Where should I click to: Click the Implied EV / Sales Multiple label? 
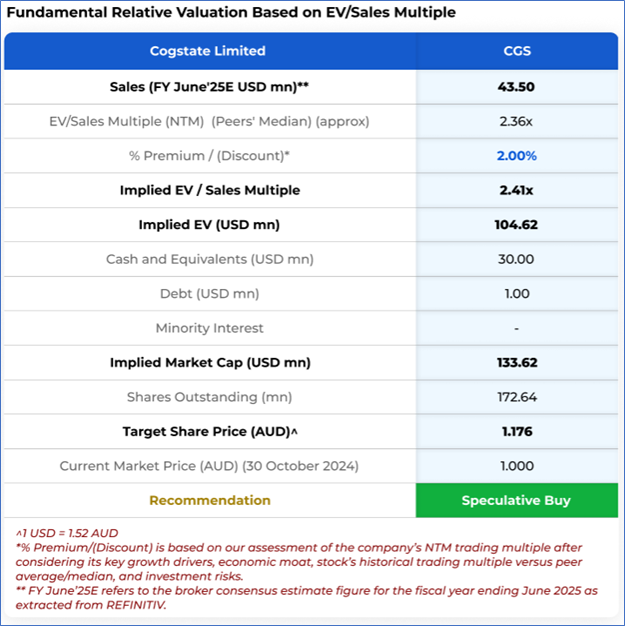pyautogui.click(x=209, y=190)
